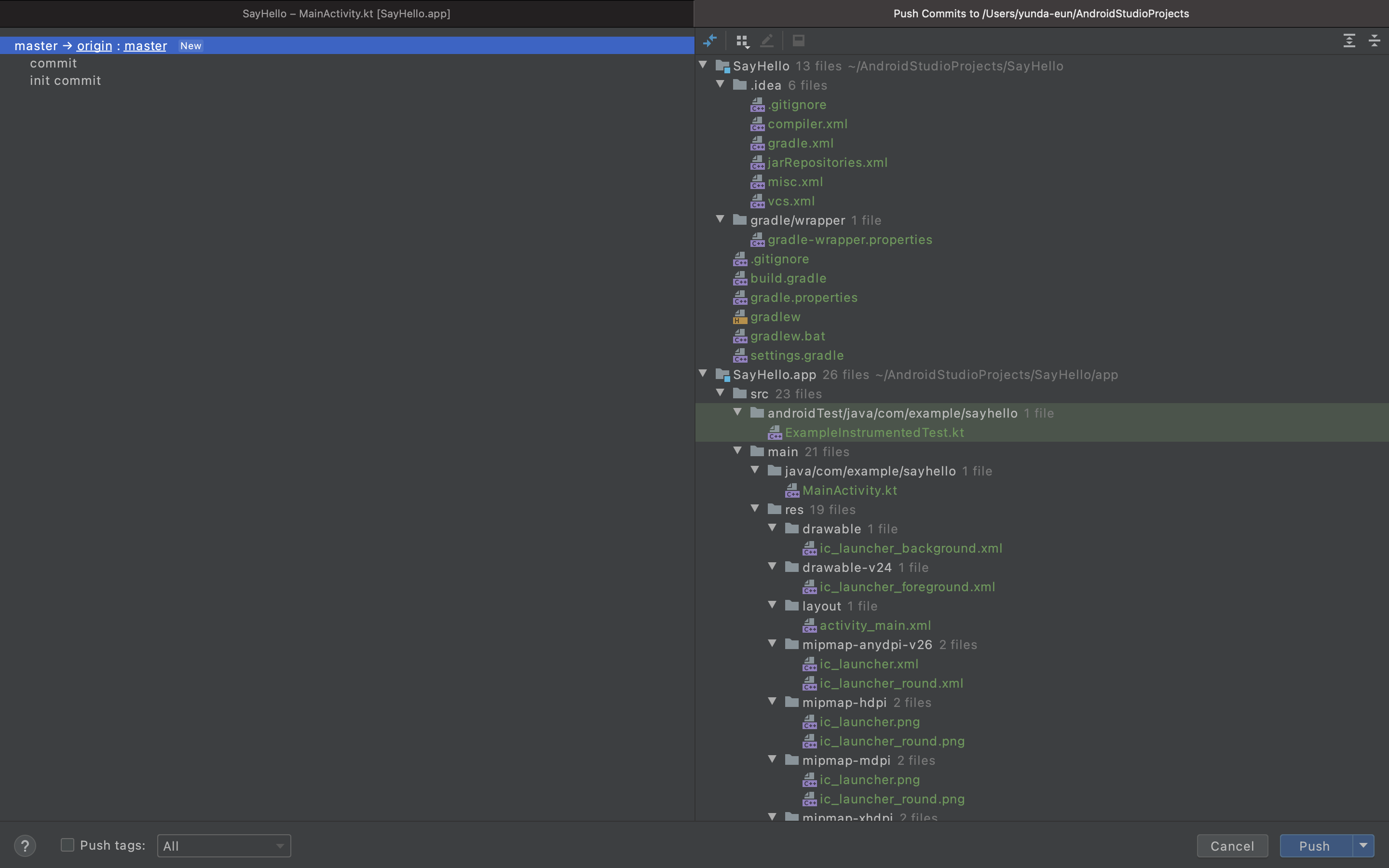Click the gradlew.bat file icon
This screenshot has width=1389, height=868.
[740, 336]
